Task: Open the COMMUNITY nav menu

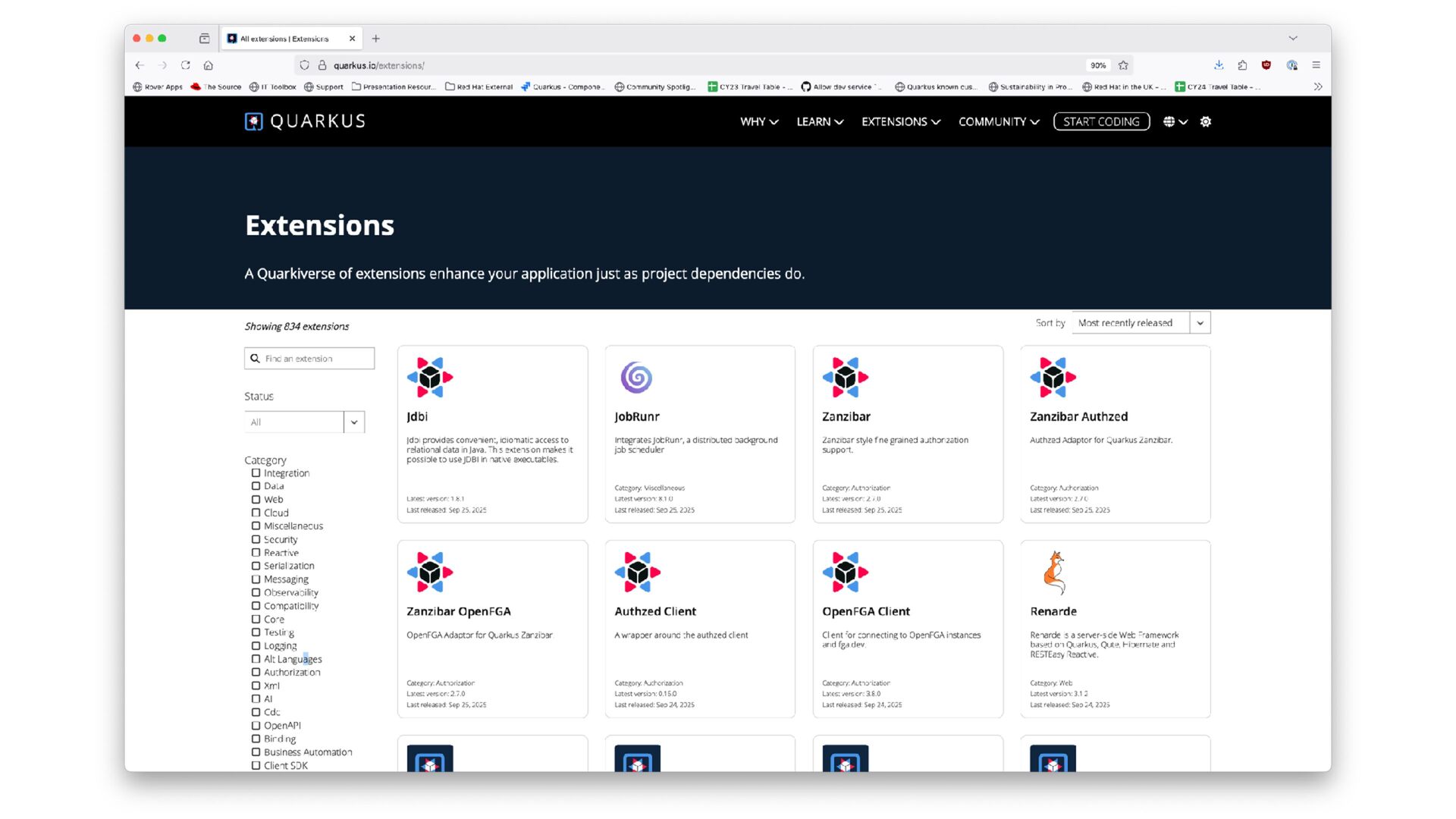Action: (x=998, y=121)
